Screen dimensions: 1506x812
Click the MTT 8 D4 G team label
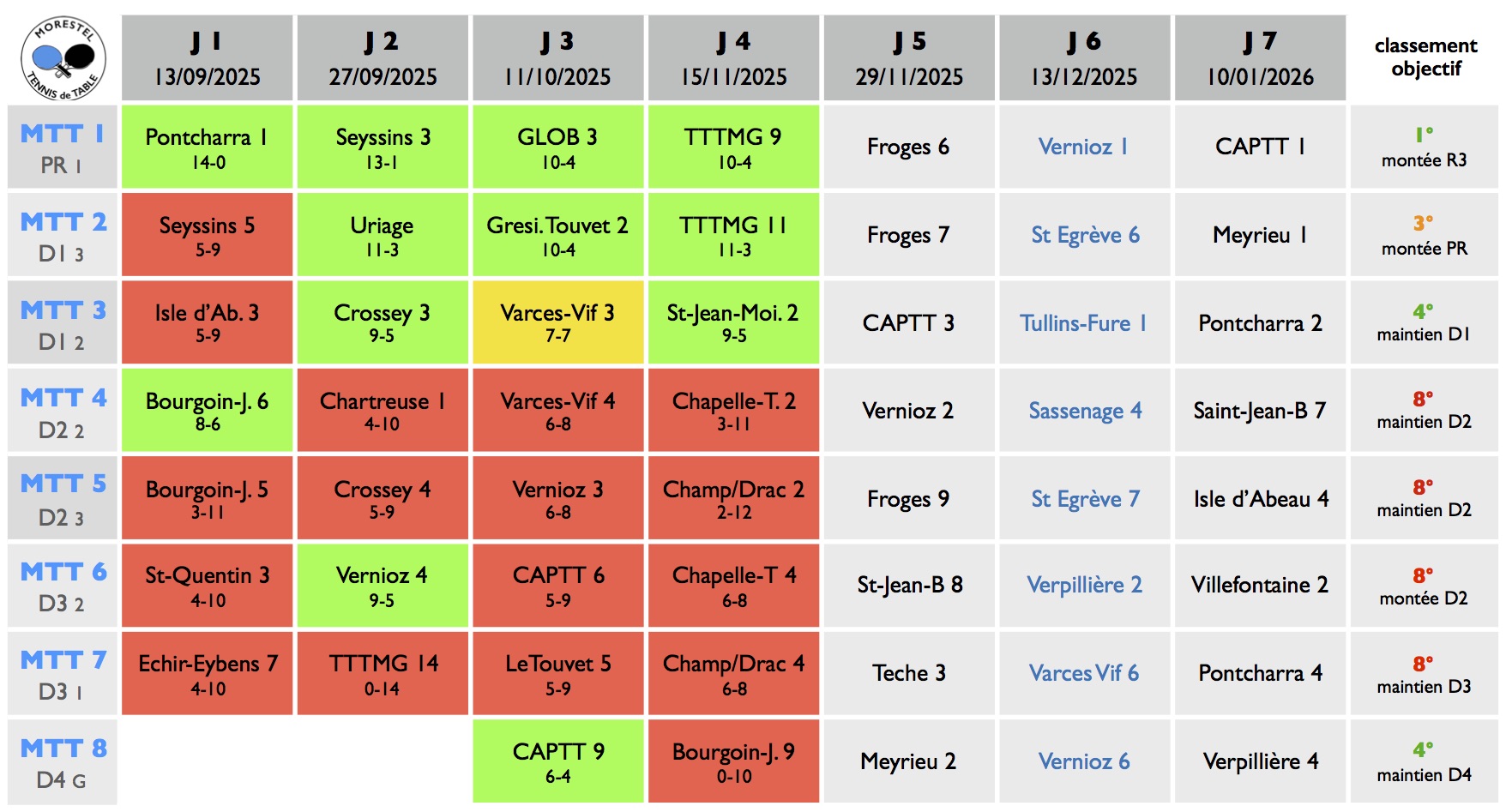(x=63, y=762)
